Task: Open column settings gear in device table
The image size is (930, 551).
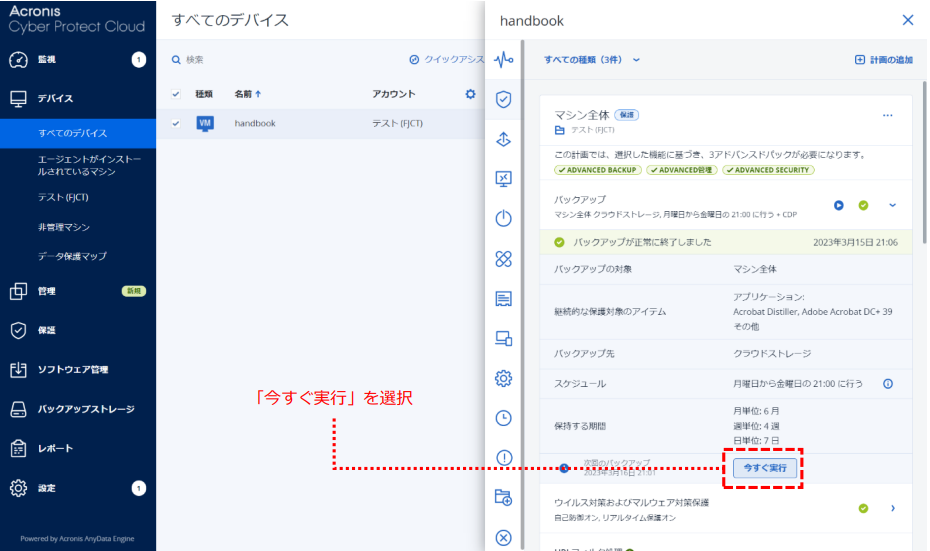Action: pos(470,94)
